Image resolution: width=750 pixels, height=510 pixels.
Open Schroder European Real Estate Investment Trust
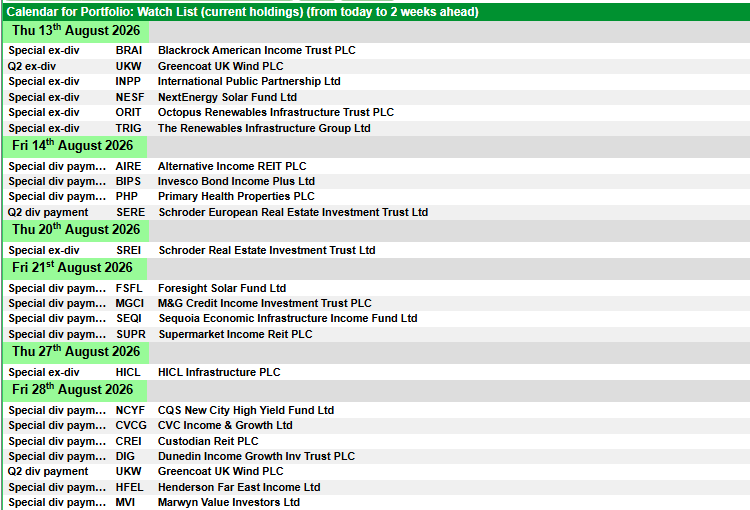coord(293,212)
